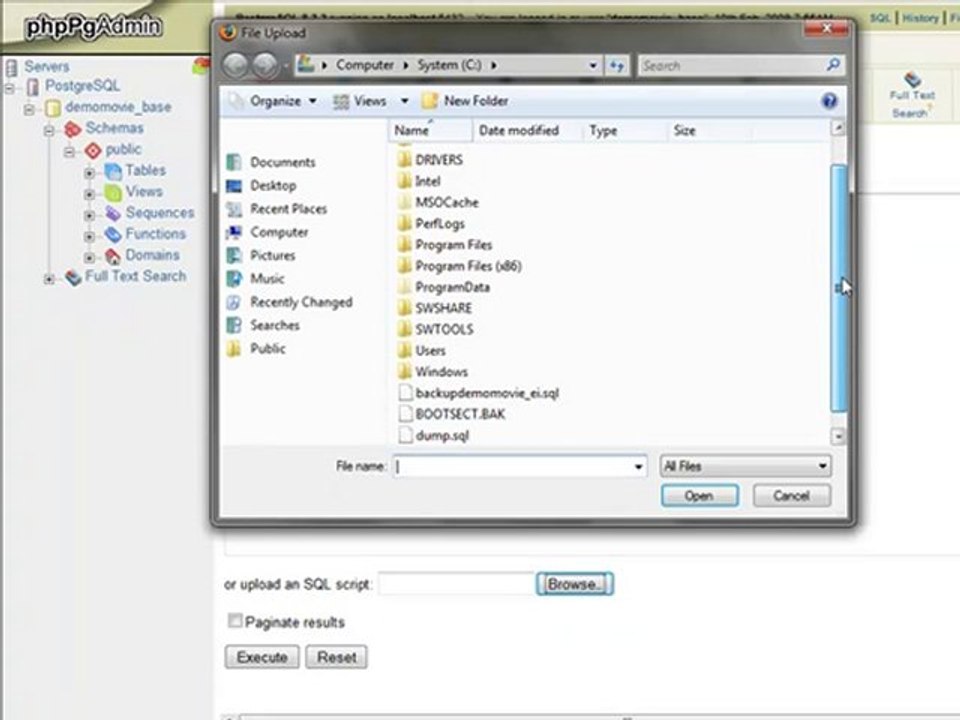Click the Sequences icon in tree

click(x=113, y=213)
